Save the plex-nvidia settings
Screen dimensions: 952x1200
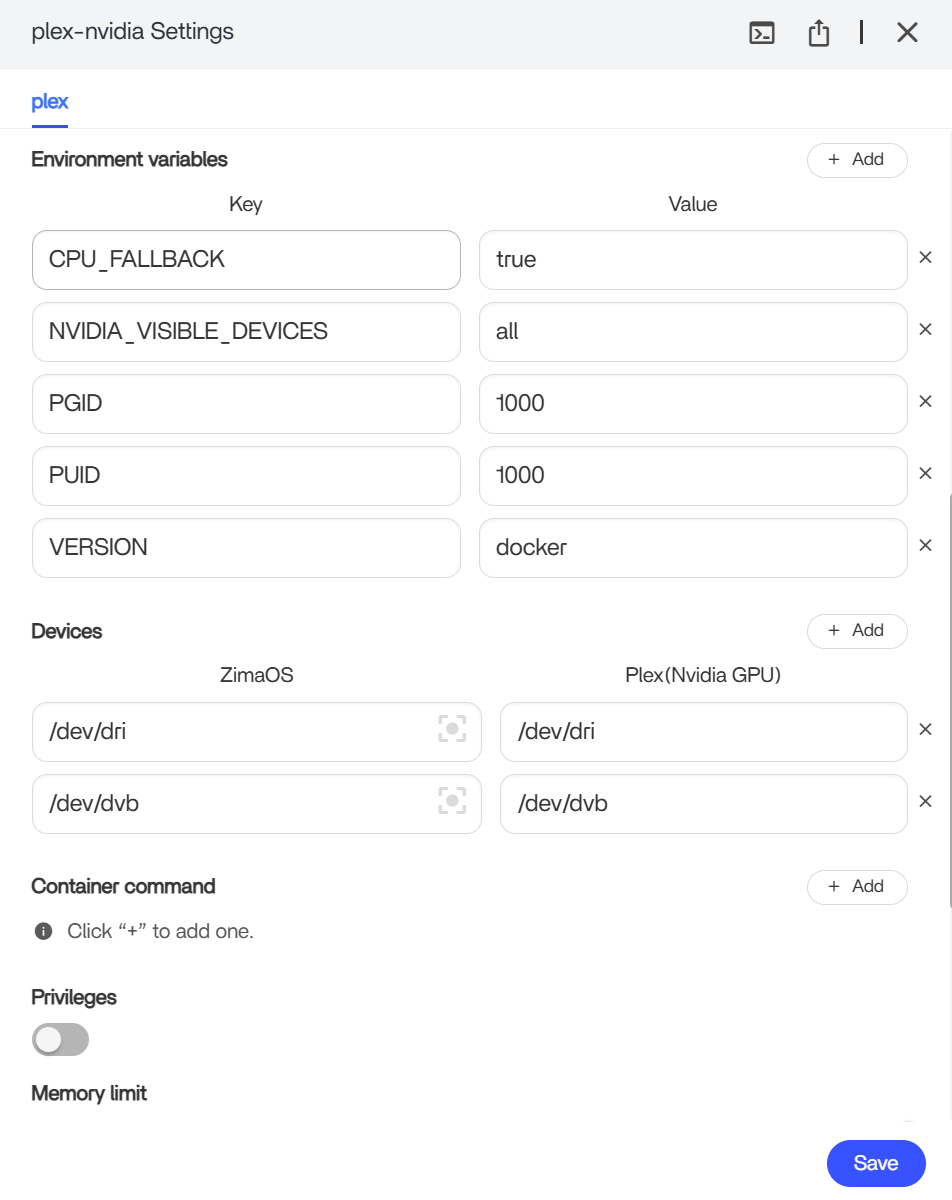pos(875,1163)
